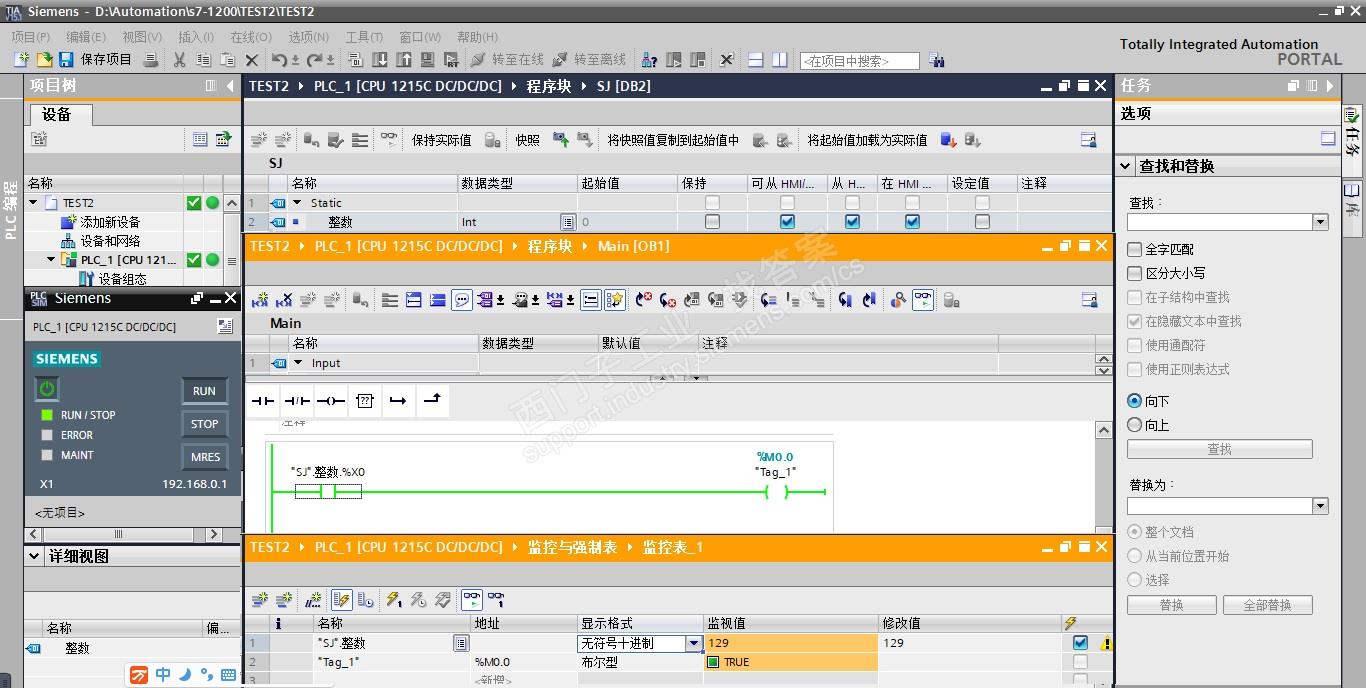The image size is (1366, 688).
Task: Click the green power icon in PLCSIM
Action: (47, 389)
